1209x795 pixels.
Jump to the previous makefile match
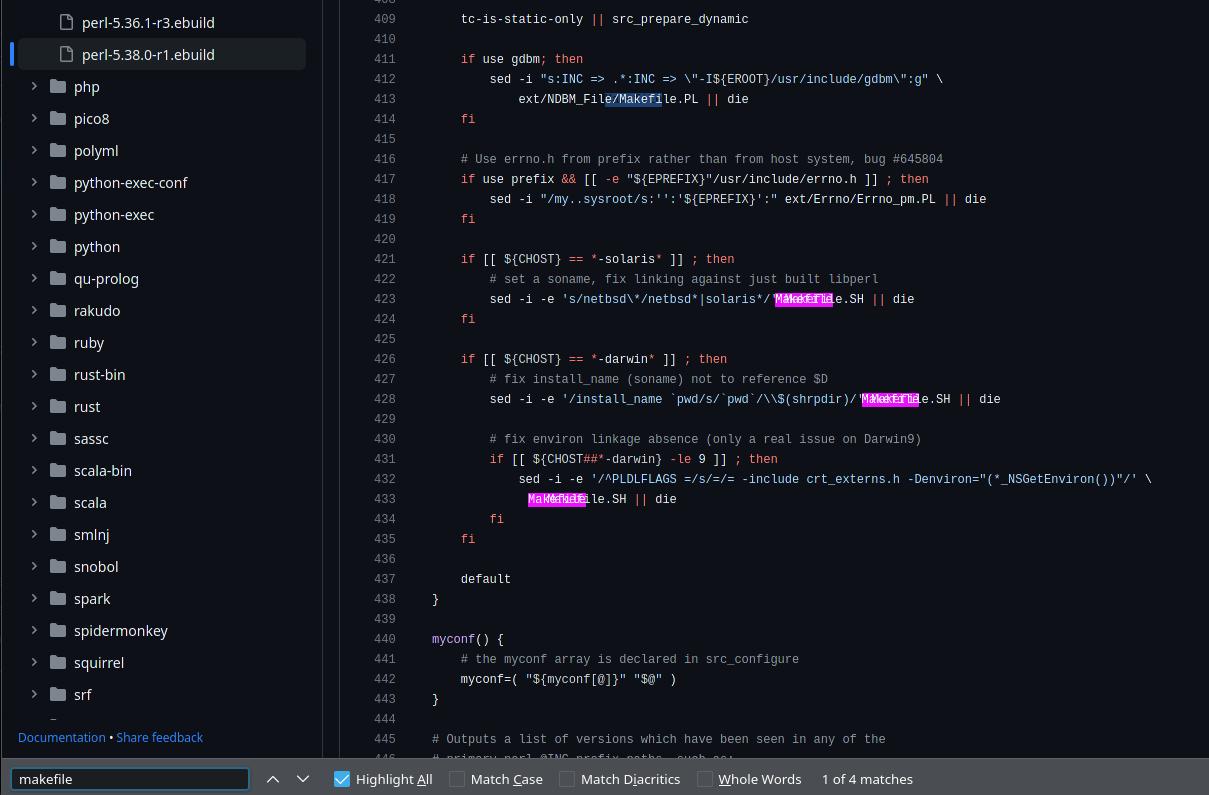(x=273, y=778)
